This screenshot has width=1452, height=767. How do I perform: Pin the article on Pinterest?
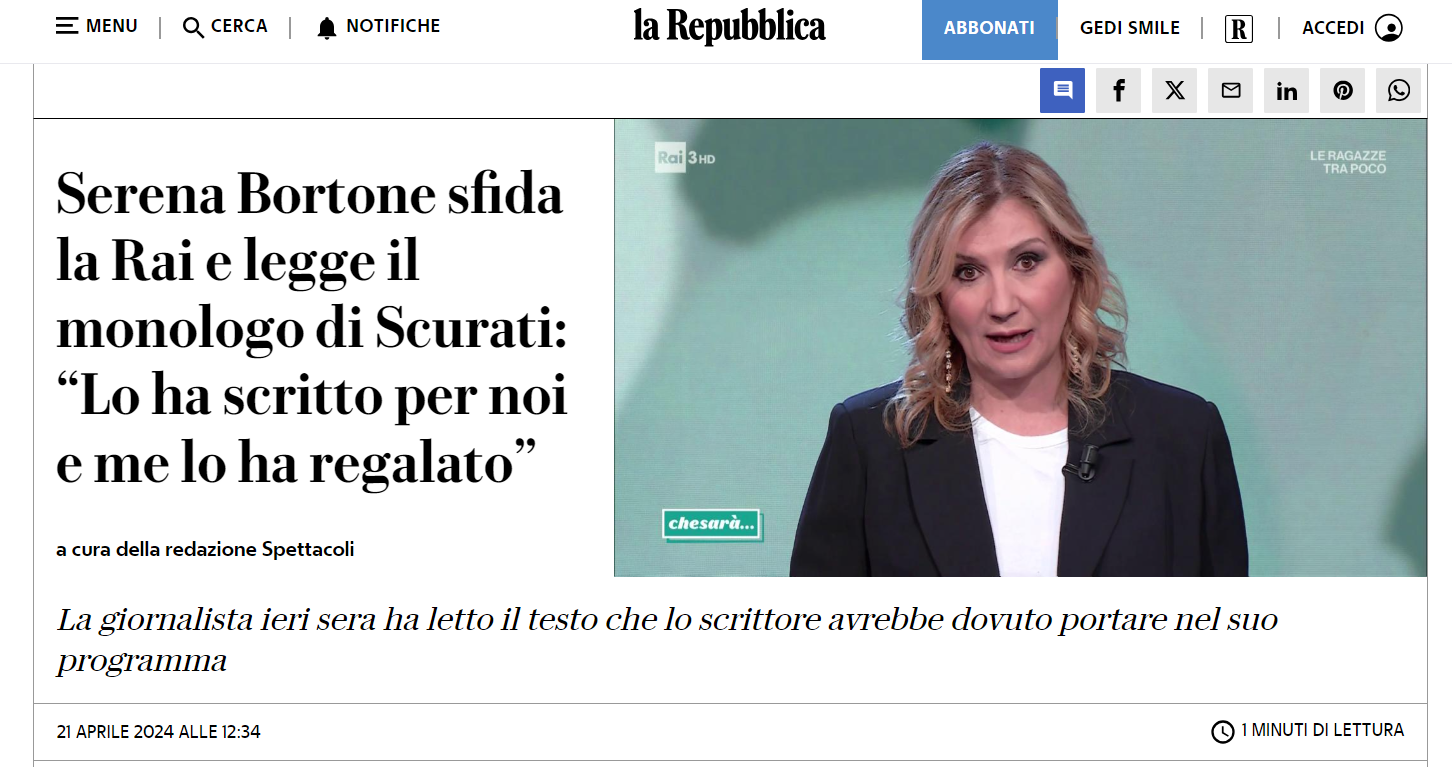[x=1342, y=91]
